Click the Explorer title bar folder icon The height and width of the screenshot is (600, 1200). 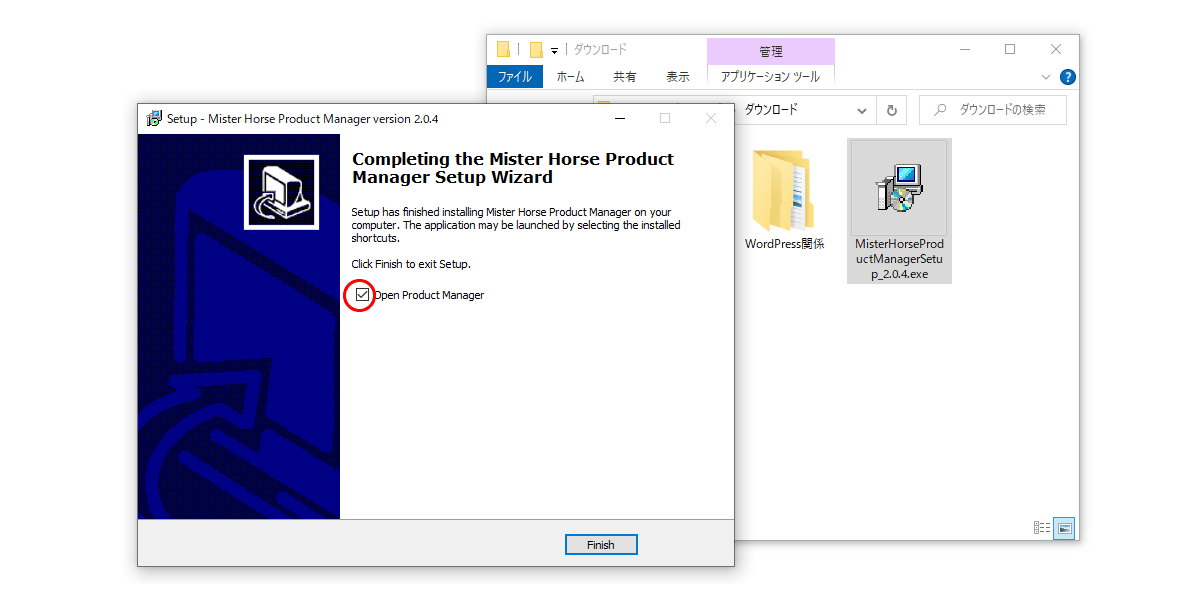coord(503,49)
